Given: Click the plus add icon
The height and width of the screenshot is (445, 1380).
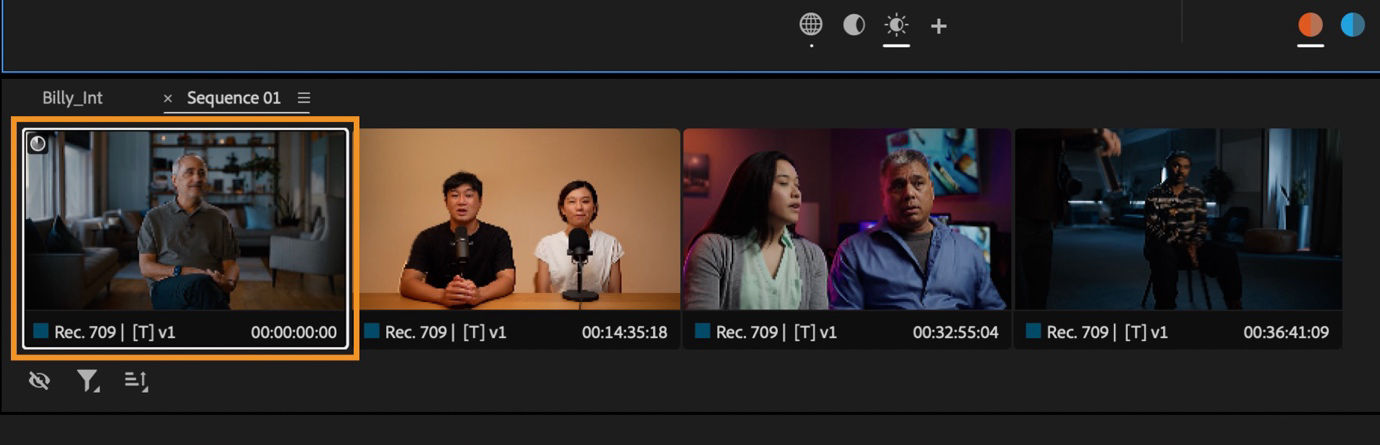Looking at the screenshot, I should (x=938, y=26).
